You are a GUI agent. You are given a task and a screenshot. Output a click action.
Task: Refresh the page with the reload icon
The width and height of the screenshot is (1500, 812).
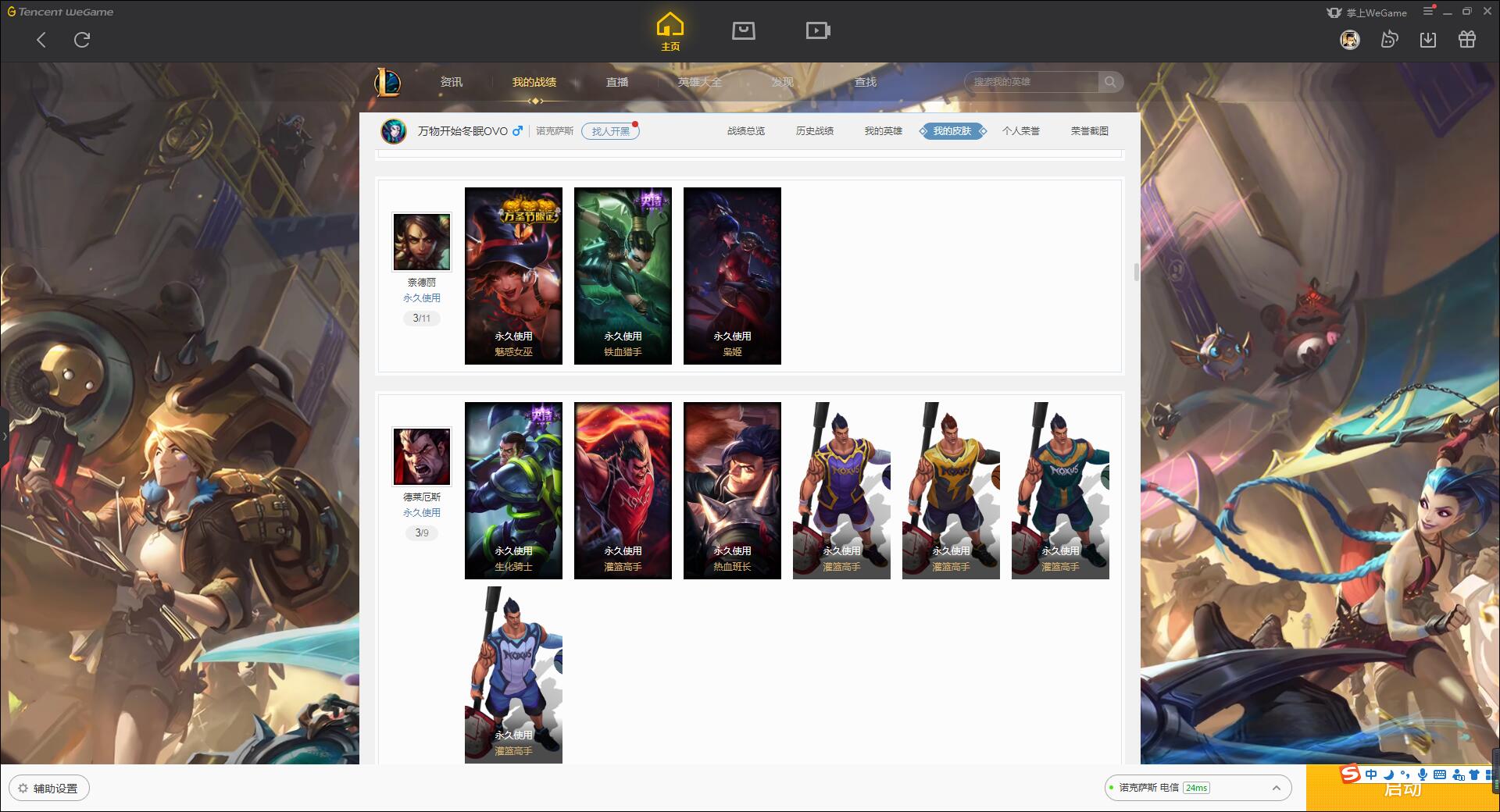(82, 40)
